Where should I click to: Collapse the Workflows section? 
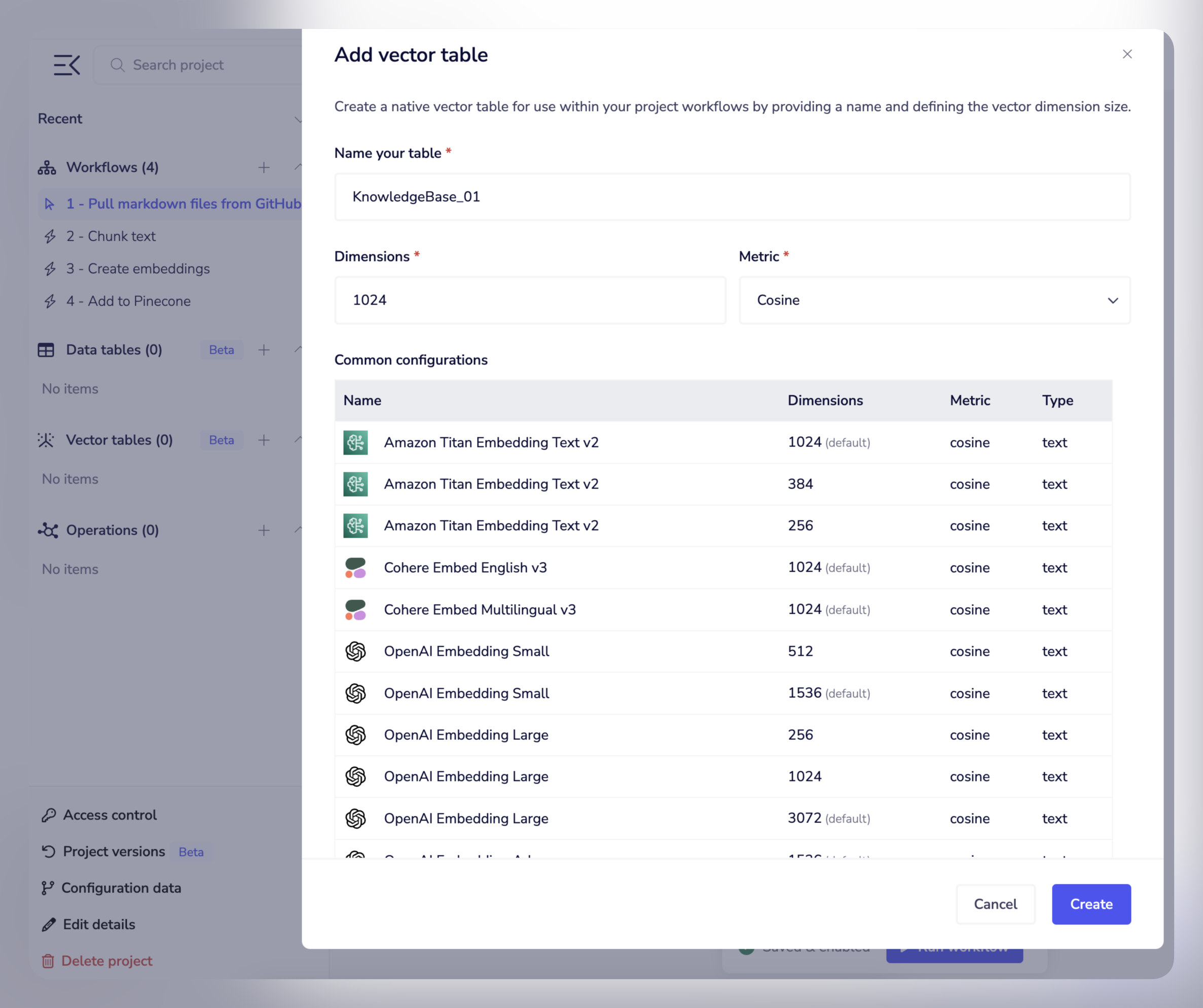tap(299, 167)
